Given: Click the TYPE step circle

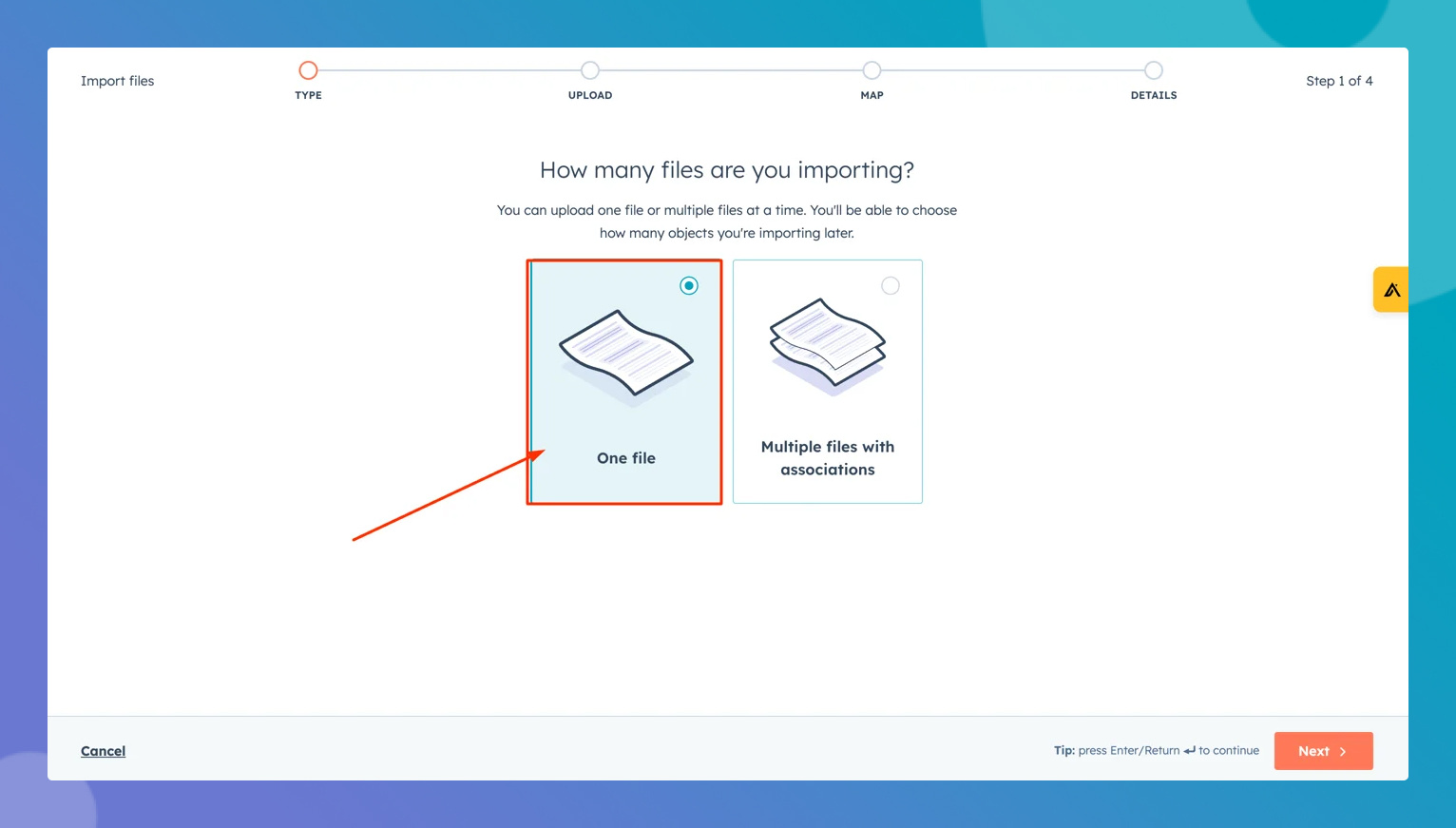Looking at the screenshot, I should pyautogui.click(x=308, y=70).
